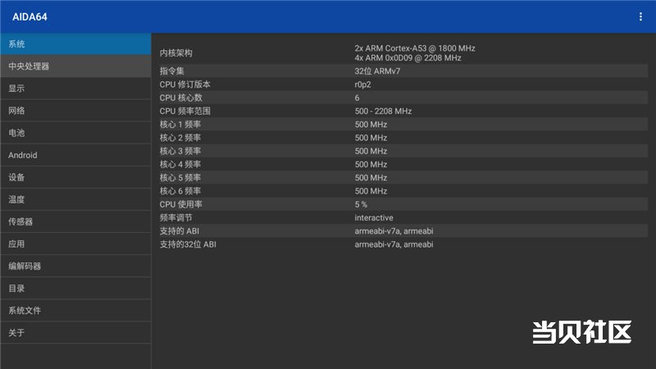The image size is (656, 369).
Task: Select the 系统 sidebar item
Action: point(76,44)
